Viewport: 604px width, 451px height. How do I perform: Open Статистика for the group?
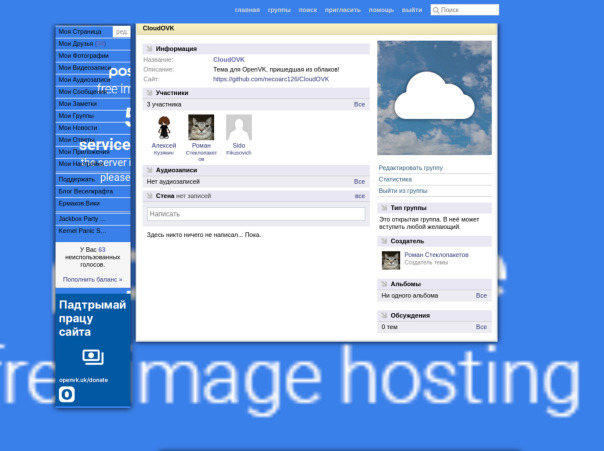pos(395,179)
